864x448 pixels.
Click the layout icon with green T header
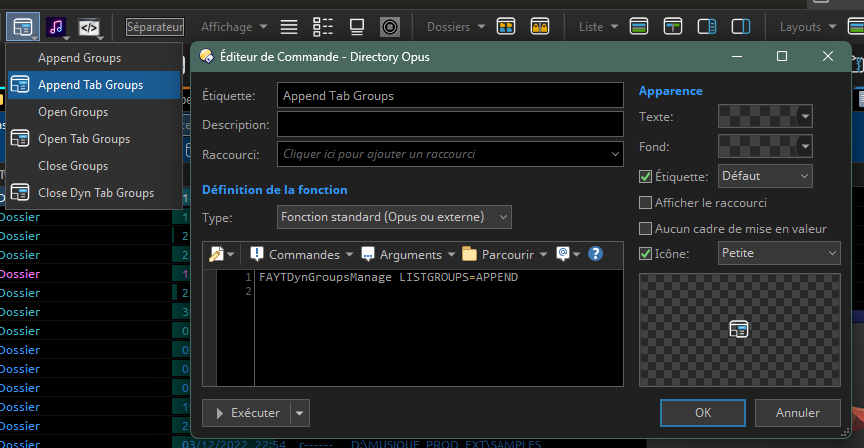point(673,26)
